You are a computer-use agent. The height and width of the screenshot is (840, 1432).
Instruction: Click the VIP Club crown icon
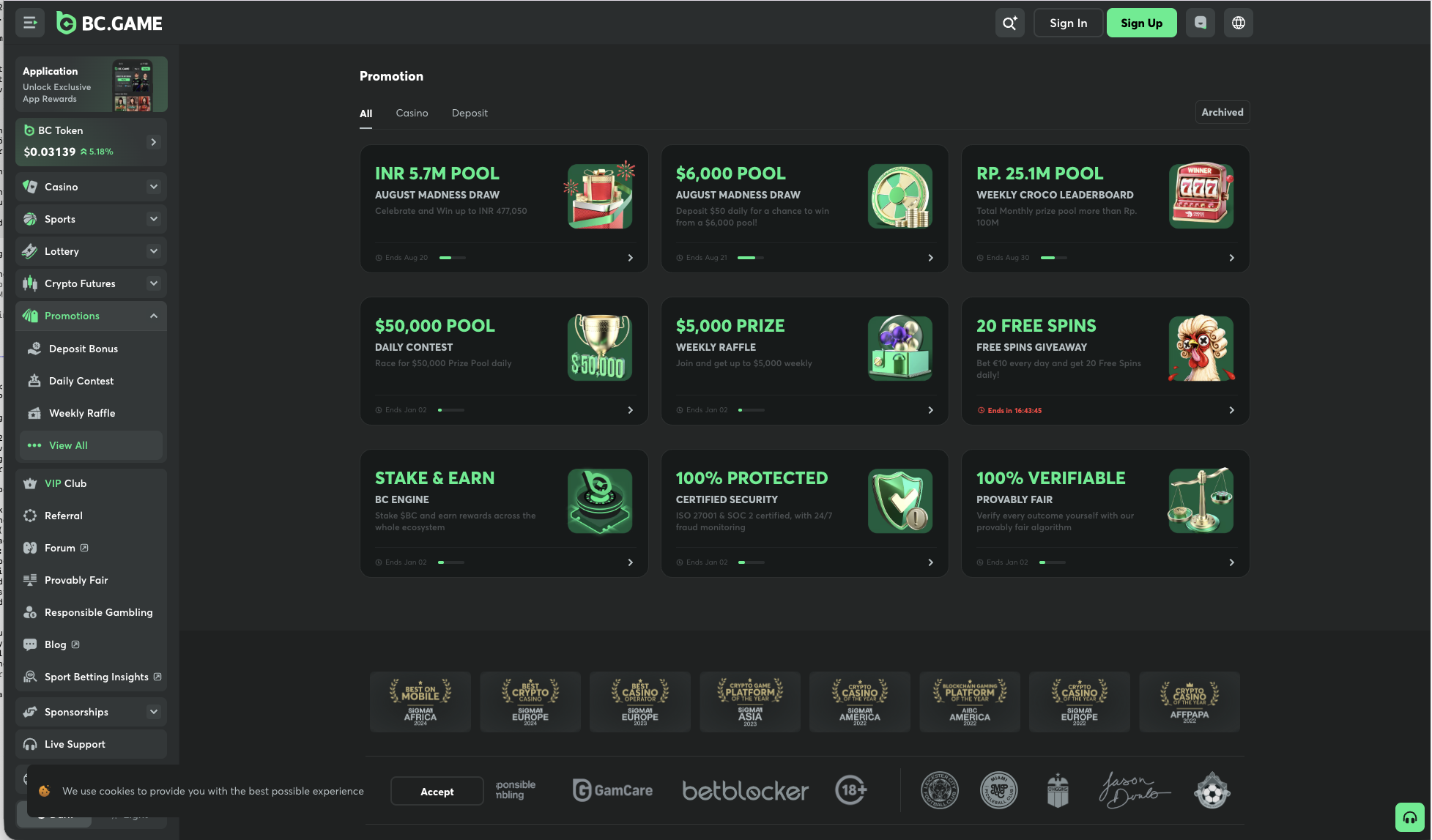pyautogui.click(x=30, y=483)
